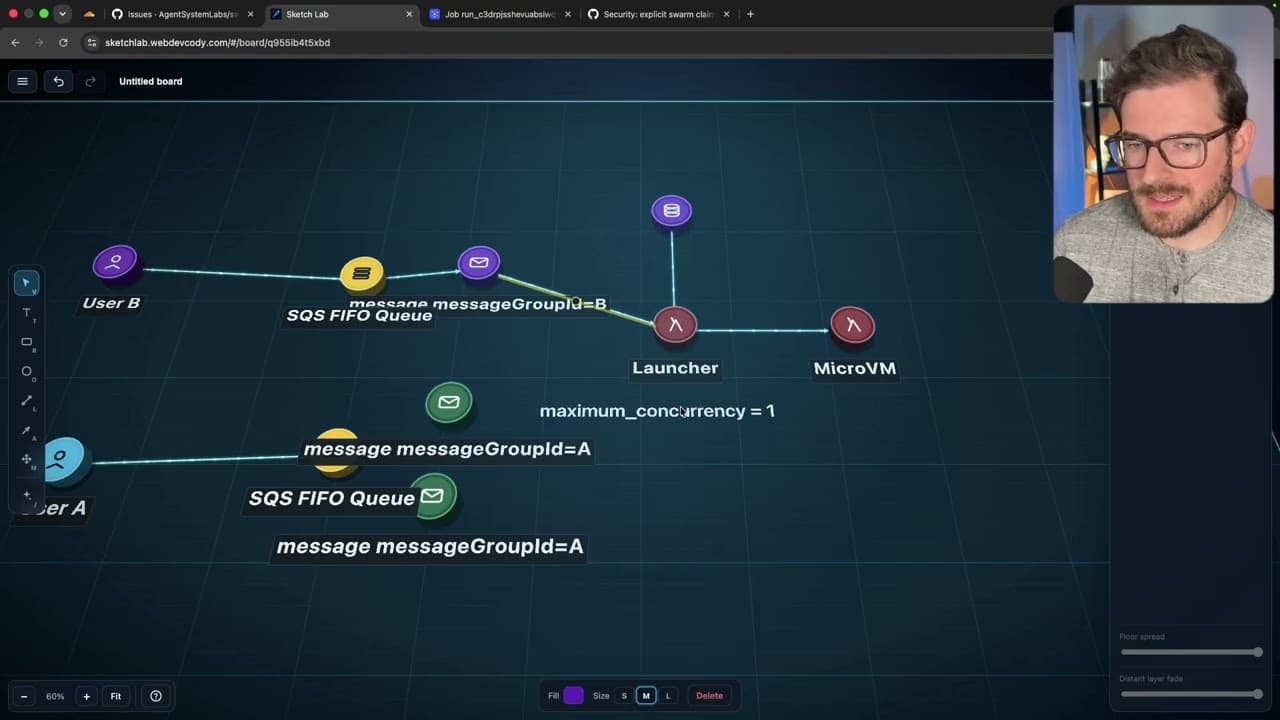The height and width of the screenshot is (720, 1280).
Task: Click the Fit zoom button
Action: [x=116, y=696]
